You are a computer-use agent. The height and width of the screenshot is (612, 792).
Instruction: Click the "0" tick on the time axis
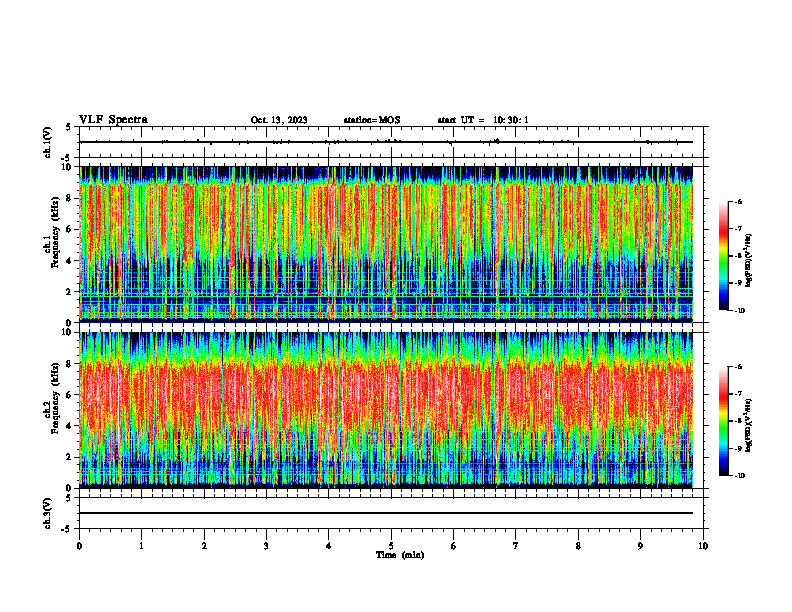click(79, 546)
